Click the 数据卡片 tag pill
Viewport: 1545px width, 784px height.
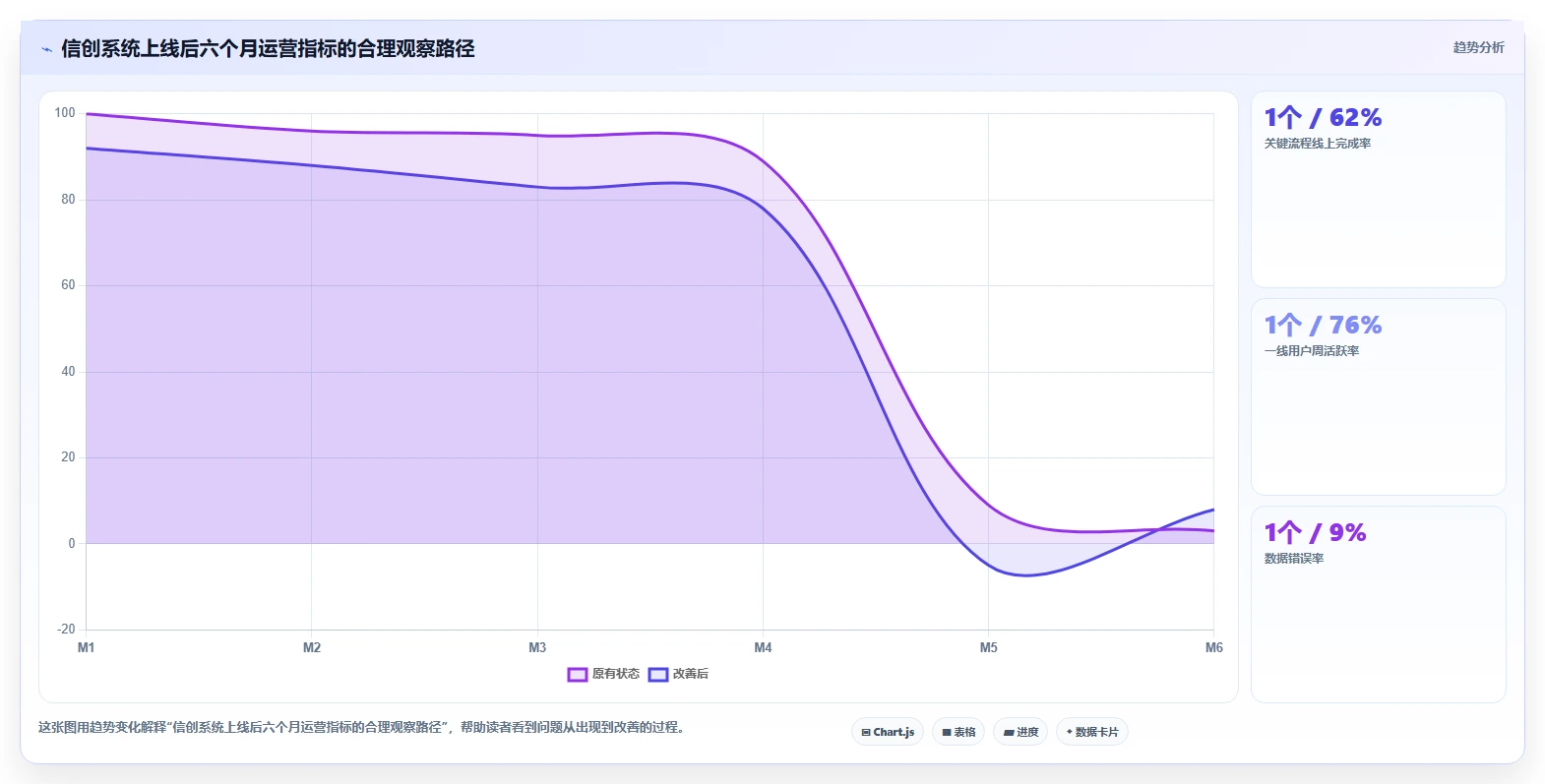(x=1092, y=732)
